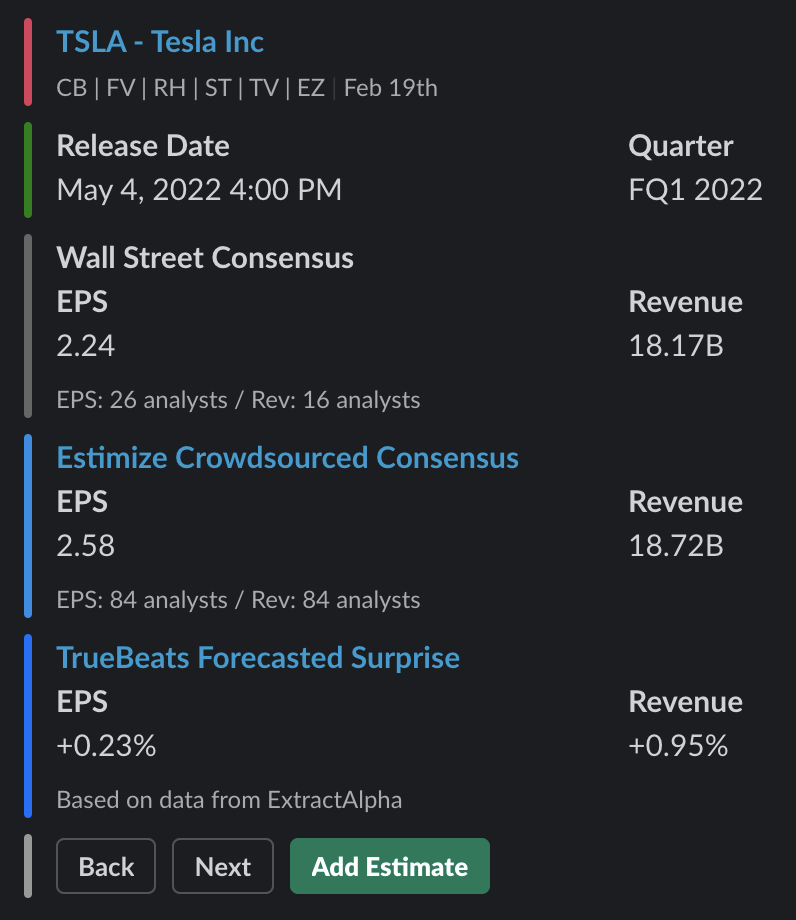Open the EZ link

(311, 88)
